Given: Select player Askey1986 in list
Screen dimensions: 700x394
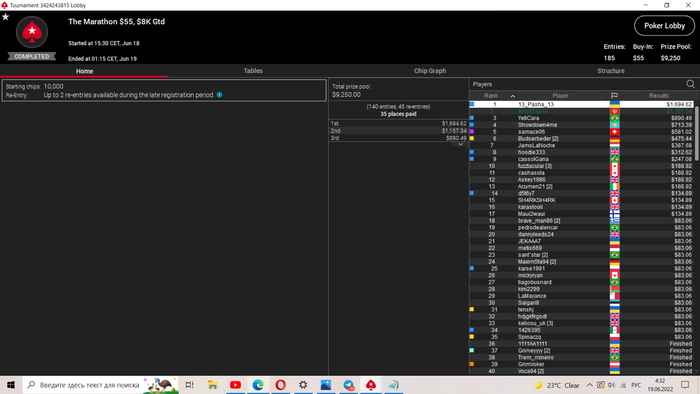Looking at the screenshot, I should coord(581,179).
